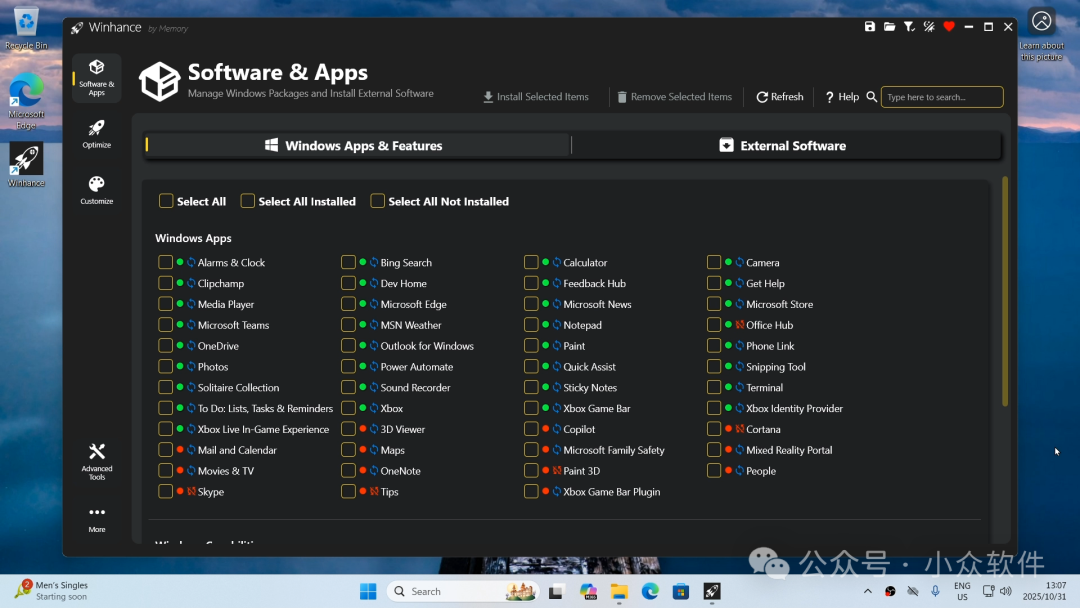Image resolution: width=1080 pixels, height=608 pixels.
Task: Click the ENG US language indicator
Action: tap(962, 591)
